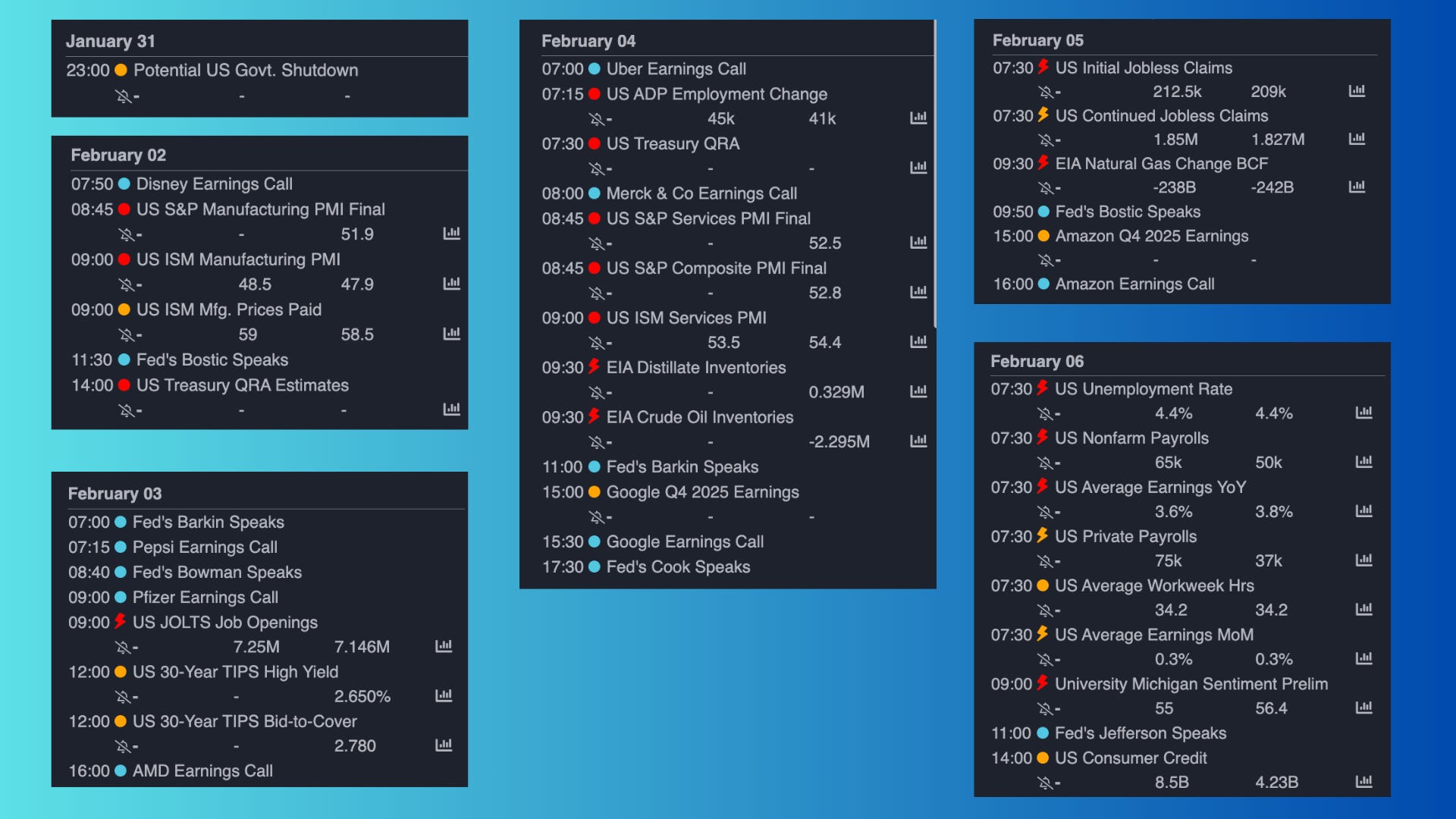Viewport: 1456px width, 819px height.
Task: Open chart icon for University Michigan Sentiment Prelim
Action: (x=1363, y=708)
